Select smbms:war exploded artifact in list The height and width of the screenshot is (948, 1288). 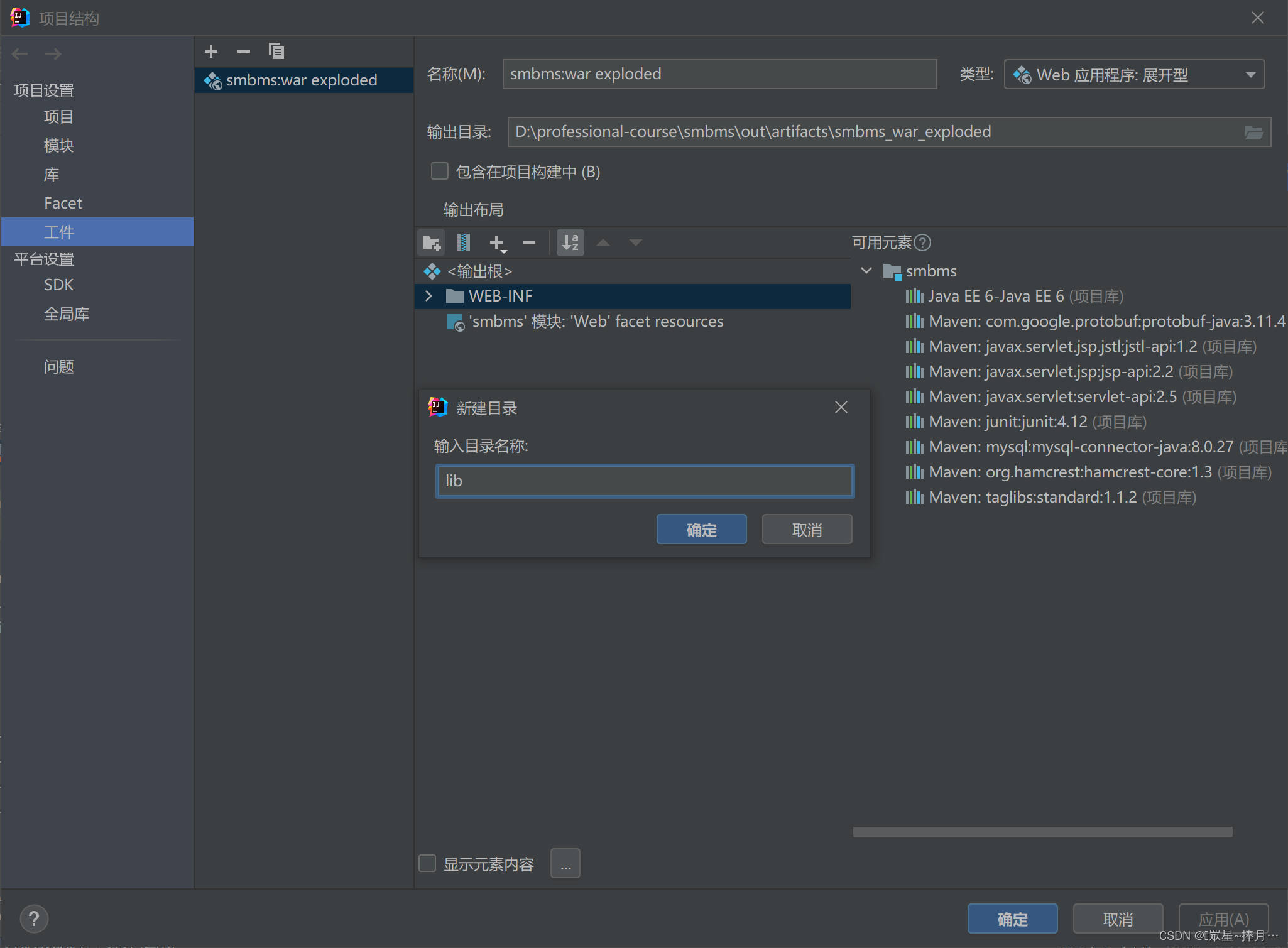coord(304,80)
